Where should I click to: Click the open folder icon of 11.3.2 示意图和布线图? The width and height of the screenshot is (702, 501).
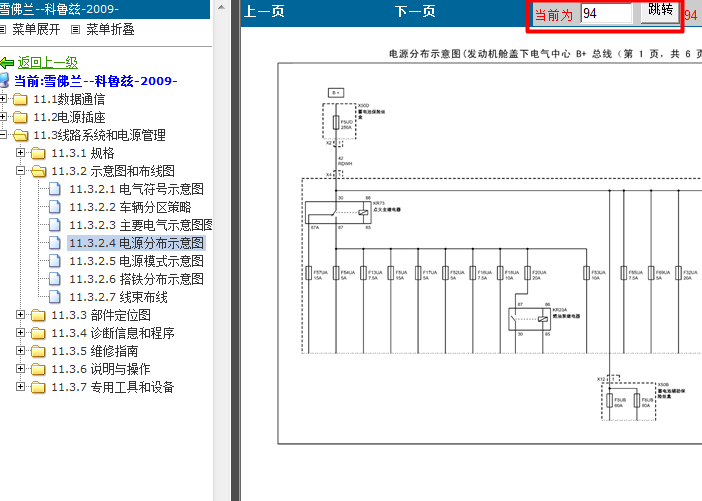point(39,171)
